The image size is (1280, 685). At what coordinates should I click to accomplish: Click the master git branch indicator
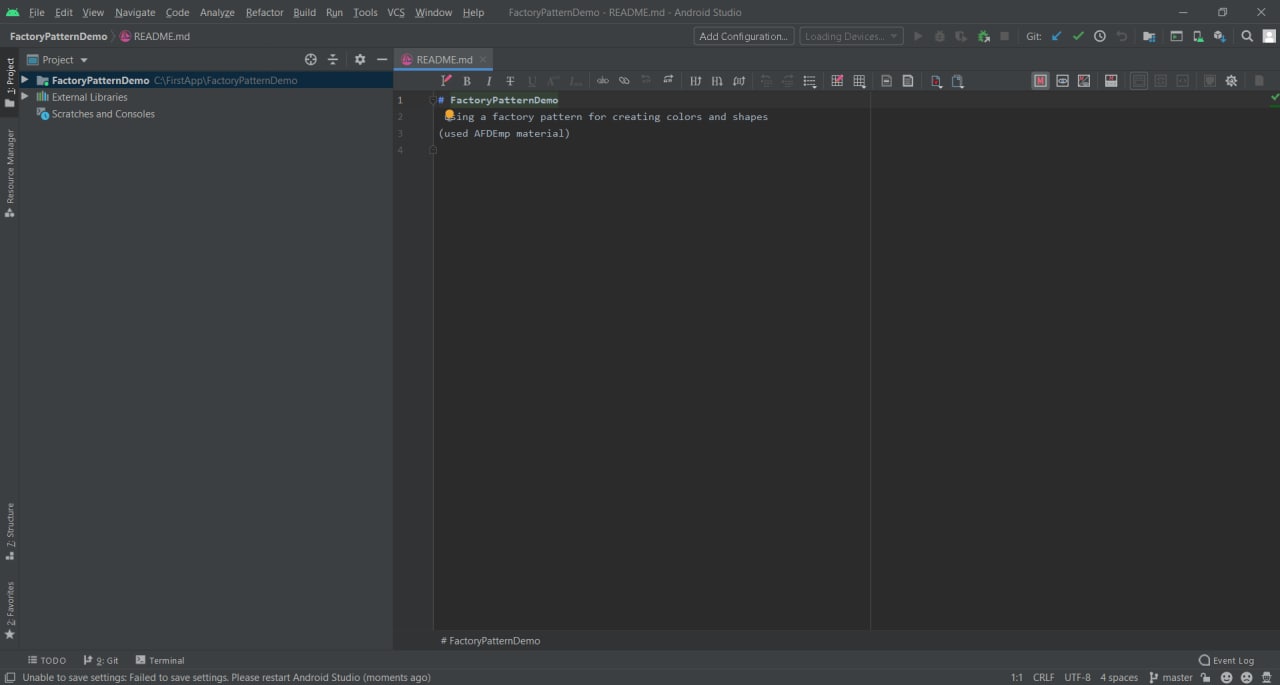click(1171, 677)
